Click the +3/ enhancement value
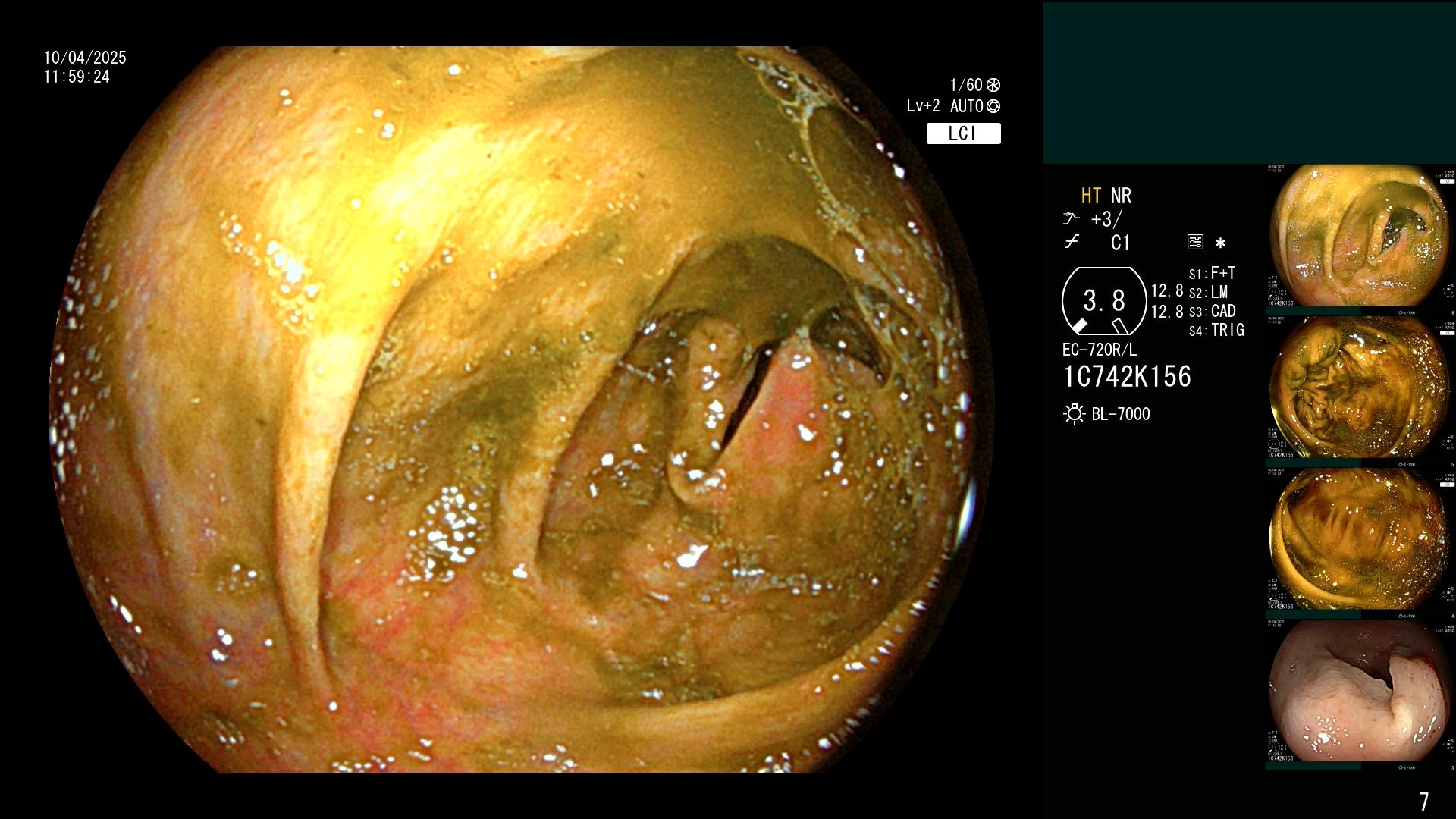Screen dimensions: 1456x819 coord(1106,219)
